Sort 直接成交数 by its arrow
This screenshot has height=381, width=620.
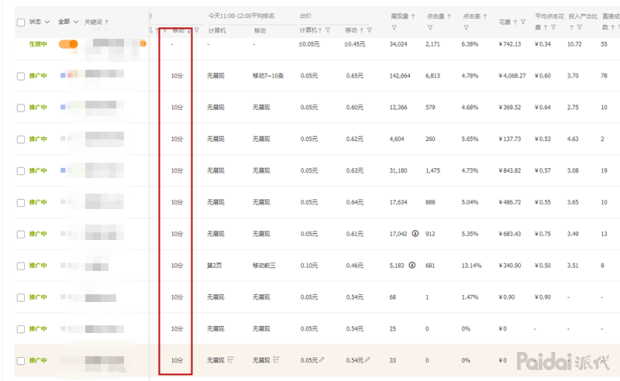point(612,27)
